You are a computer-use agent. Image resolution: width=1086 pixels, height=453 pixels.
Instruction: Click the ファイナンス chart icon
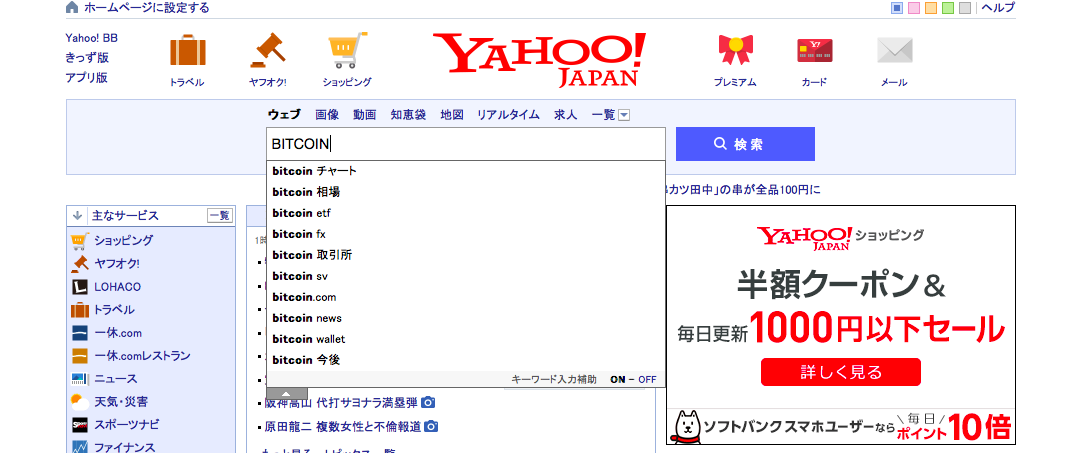(x=80, y=447)
